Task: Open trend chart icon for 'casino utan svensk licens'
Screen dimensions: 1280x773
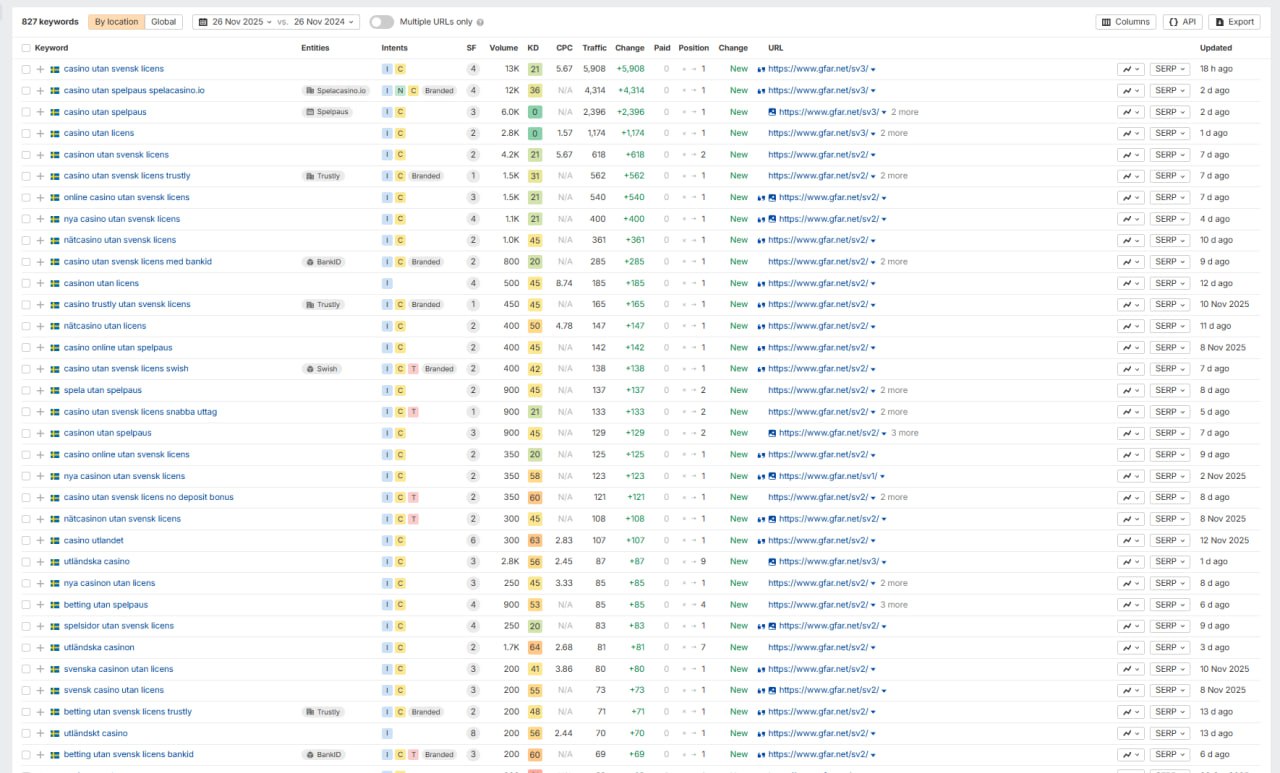Action: tap(1130, 69)
